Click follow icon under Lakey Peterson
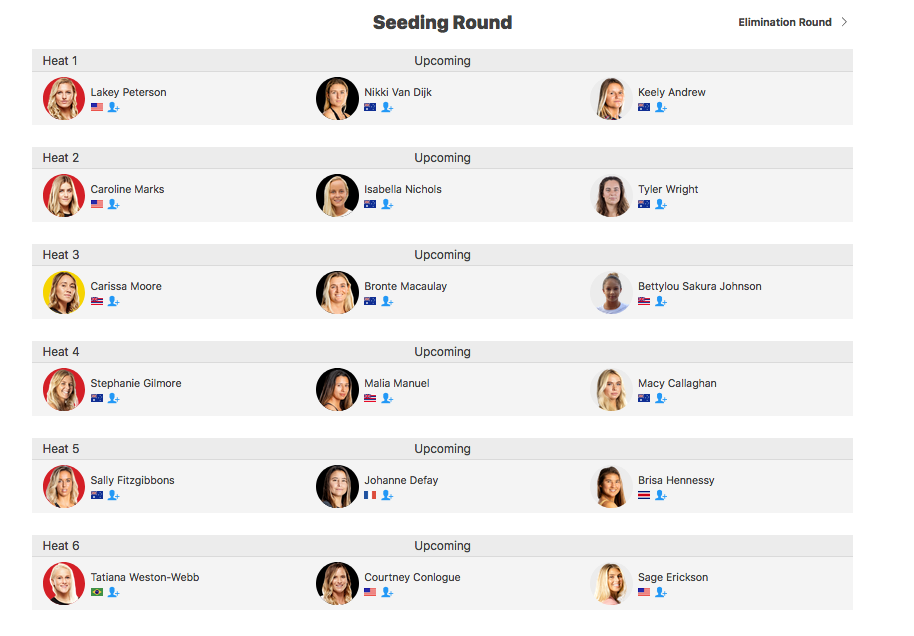This screenshot has height=636, width=914. (x=114, y=107)
